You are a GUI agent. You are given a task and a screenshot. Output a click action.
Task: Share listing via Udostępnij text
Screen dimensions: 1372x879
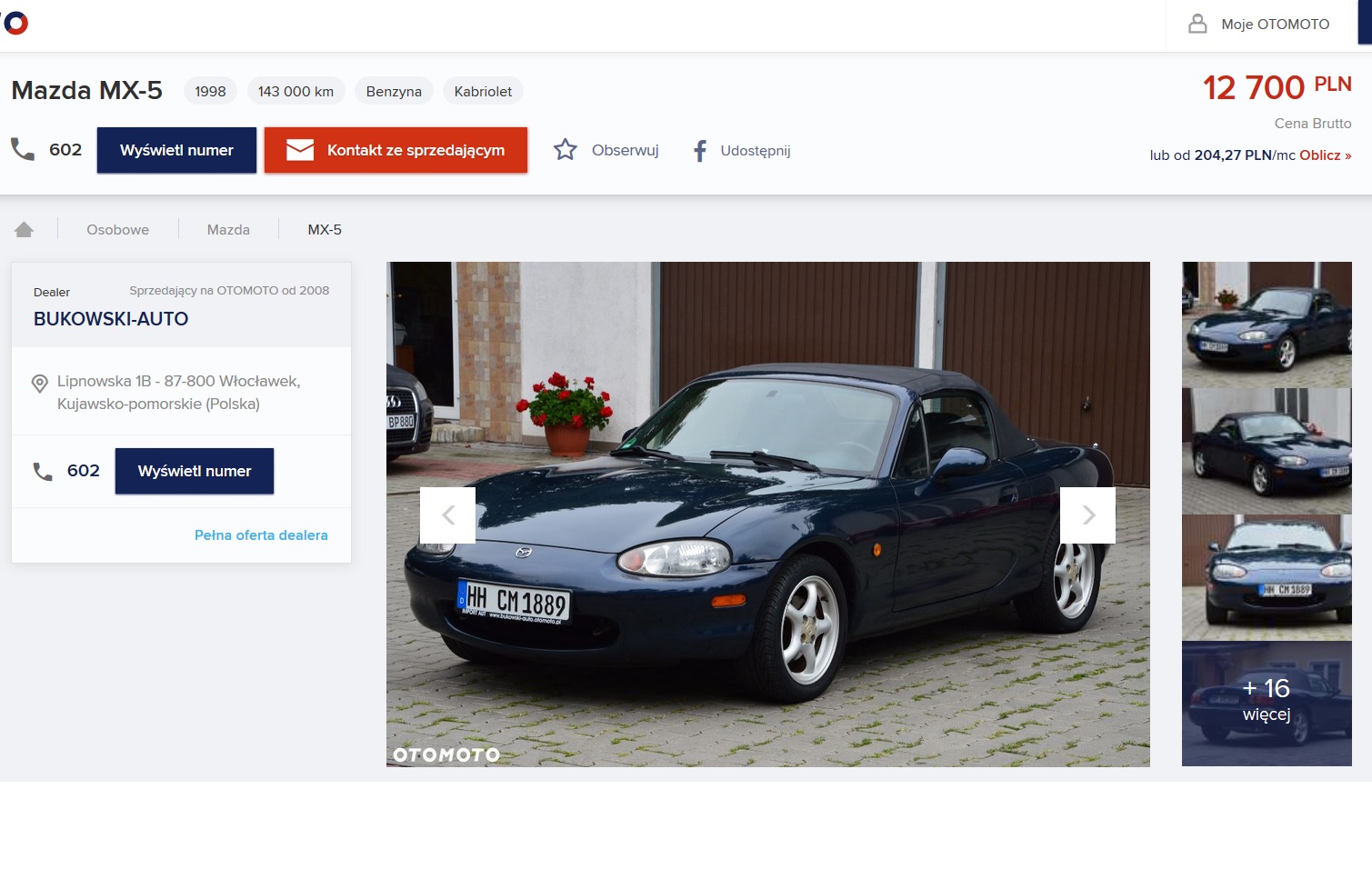pos(756,151)
